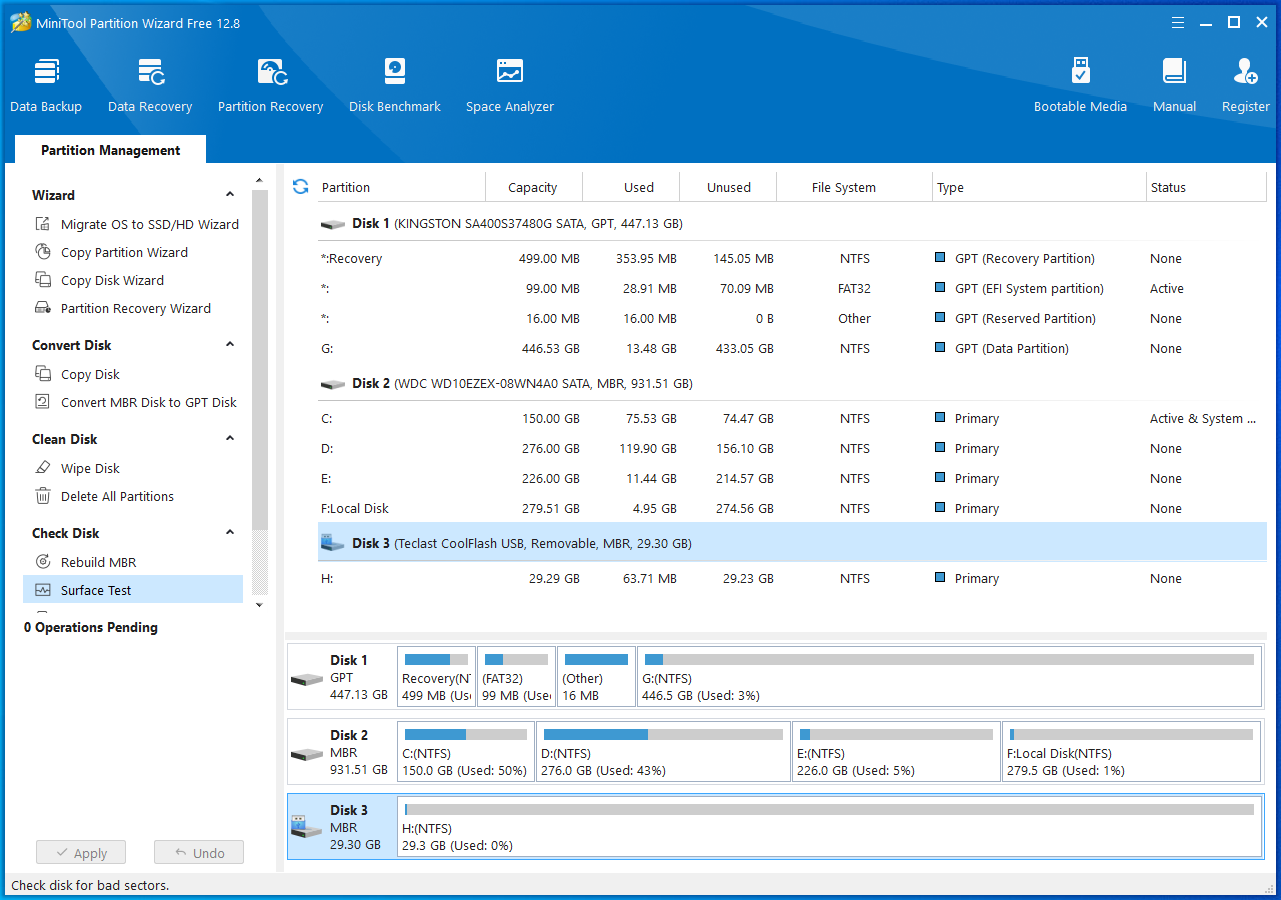Image resolution: width=1281 pixels, height=900 pixels.
Task: Launch Partition Recovery Wizard
Action: click(123, 308)
